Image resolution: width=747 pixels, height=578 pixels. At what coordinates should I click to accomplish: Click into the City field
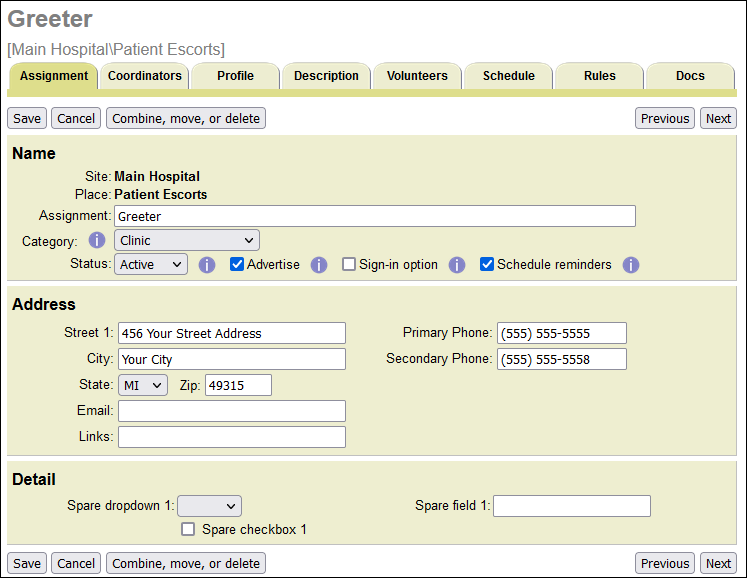(x=232, y=359)
